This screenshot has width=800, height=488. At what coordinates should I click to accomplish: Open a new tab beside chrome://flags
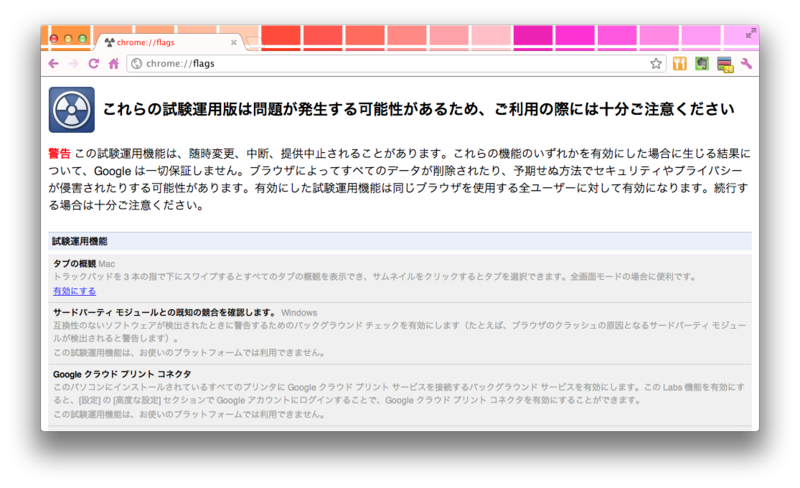[254, 43]
